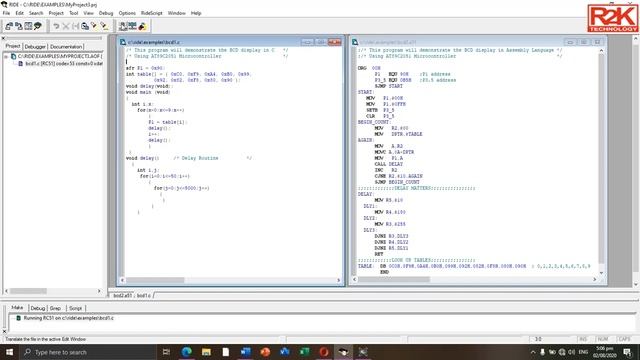The width and height of the screenshot is (640, 360).
Task: Open File Explorer from the taskbar
Action: click(x=206, y=351)
